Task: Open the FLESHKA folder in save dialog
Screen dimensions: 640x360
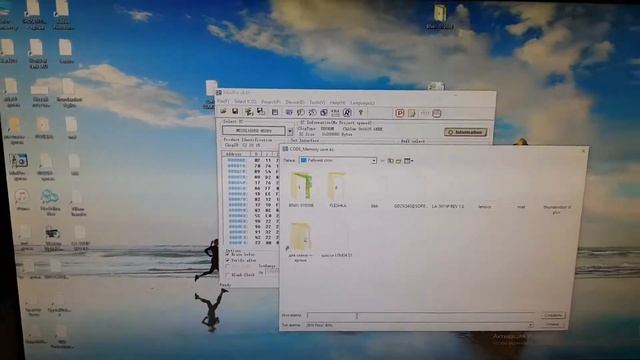Action: [x=338, y=189]
